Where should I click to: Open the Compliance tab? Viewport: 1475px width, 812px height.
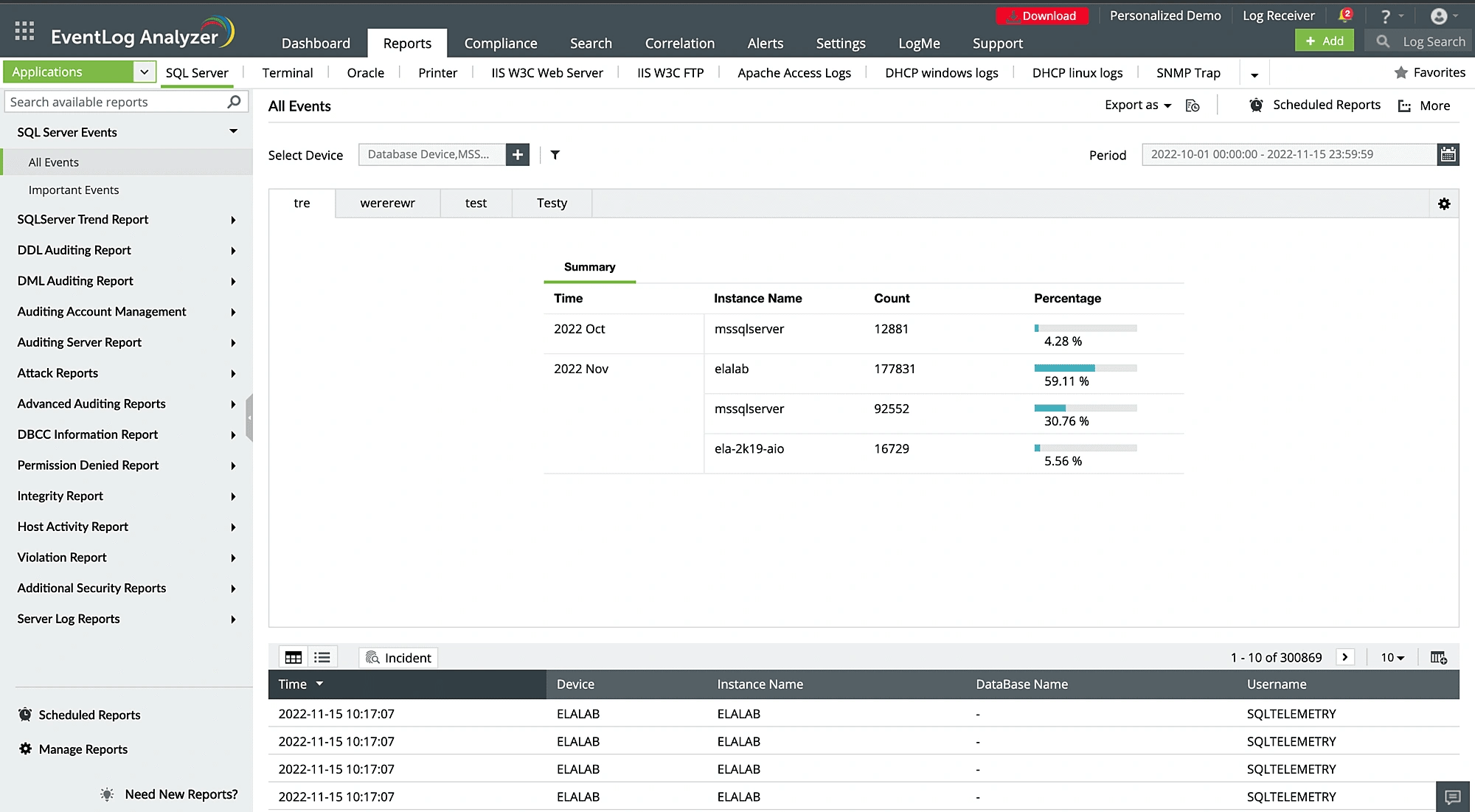pos(500,44)
